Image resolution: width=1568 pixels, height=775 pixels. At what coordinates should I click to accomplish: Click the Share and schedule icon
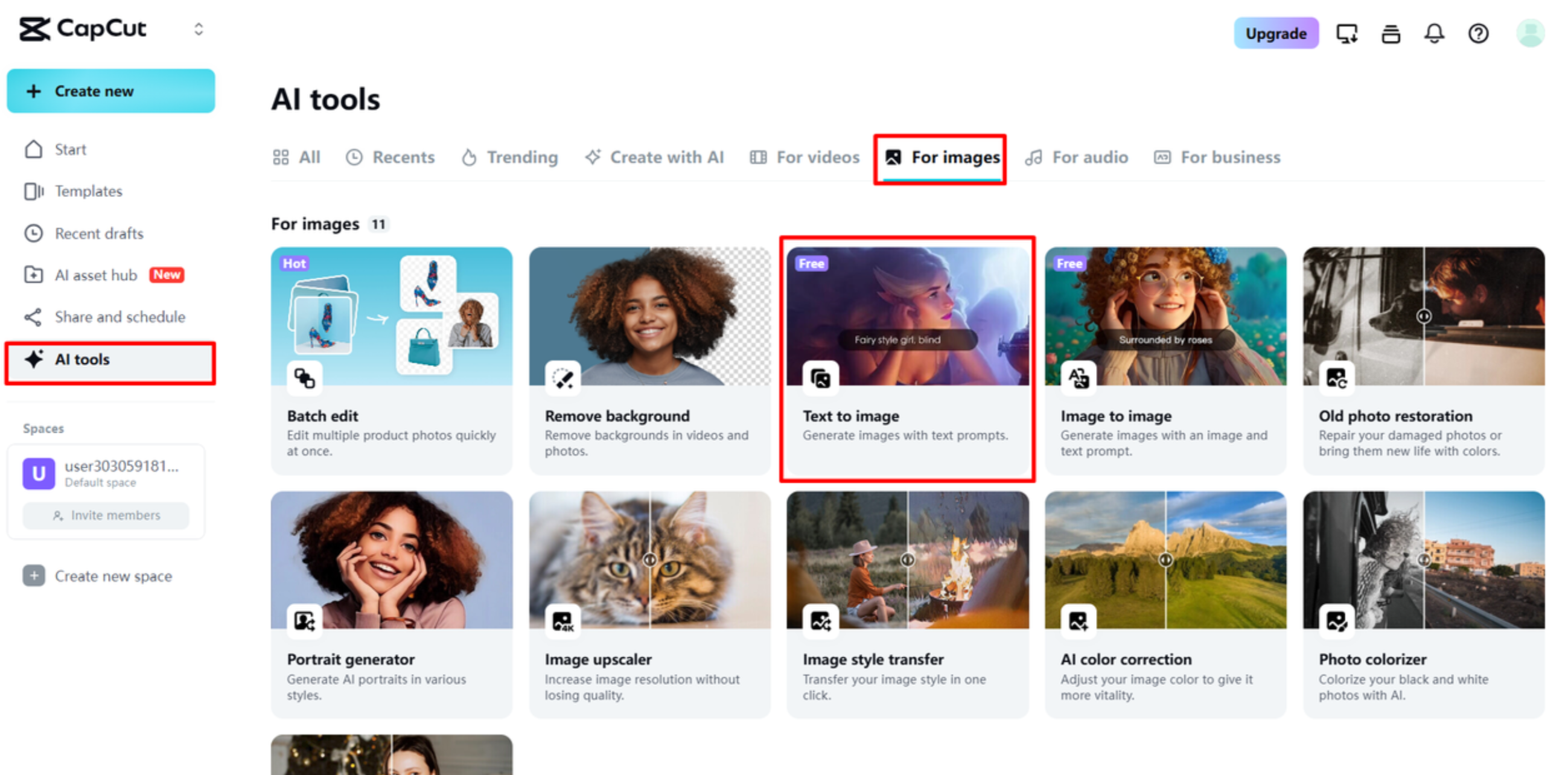[33, 316]
